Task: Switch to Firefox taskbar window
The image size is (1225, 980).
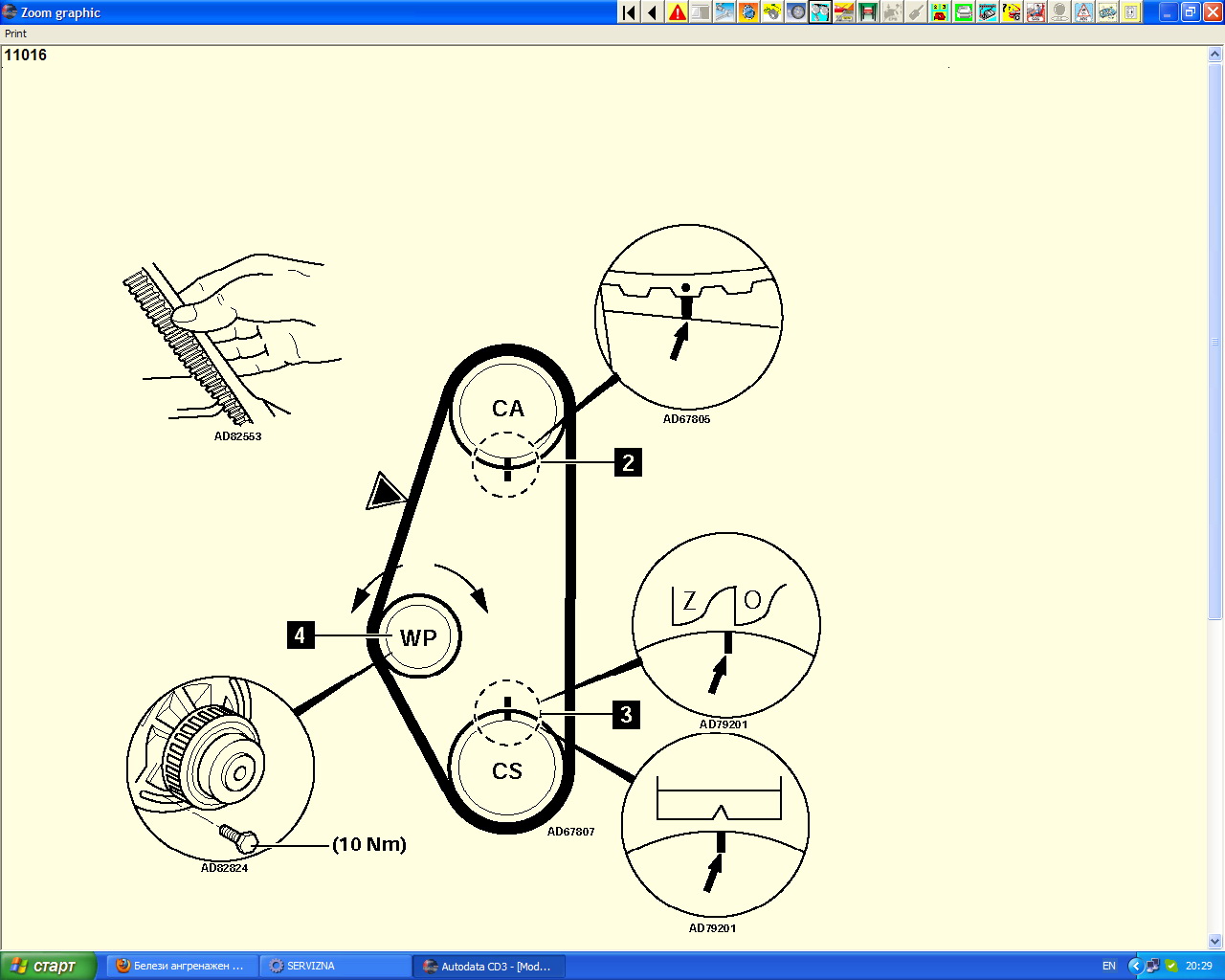Action: coord(181,966)
